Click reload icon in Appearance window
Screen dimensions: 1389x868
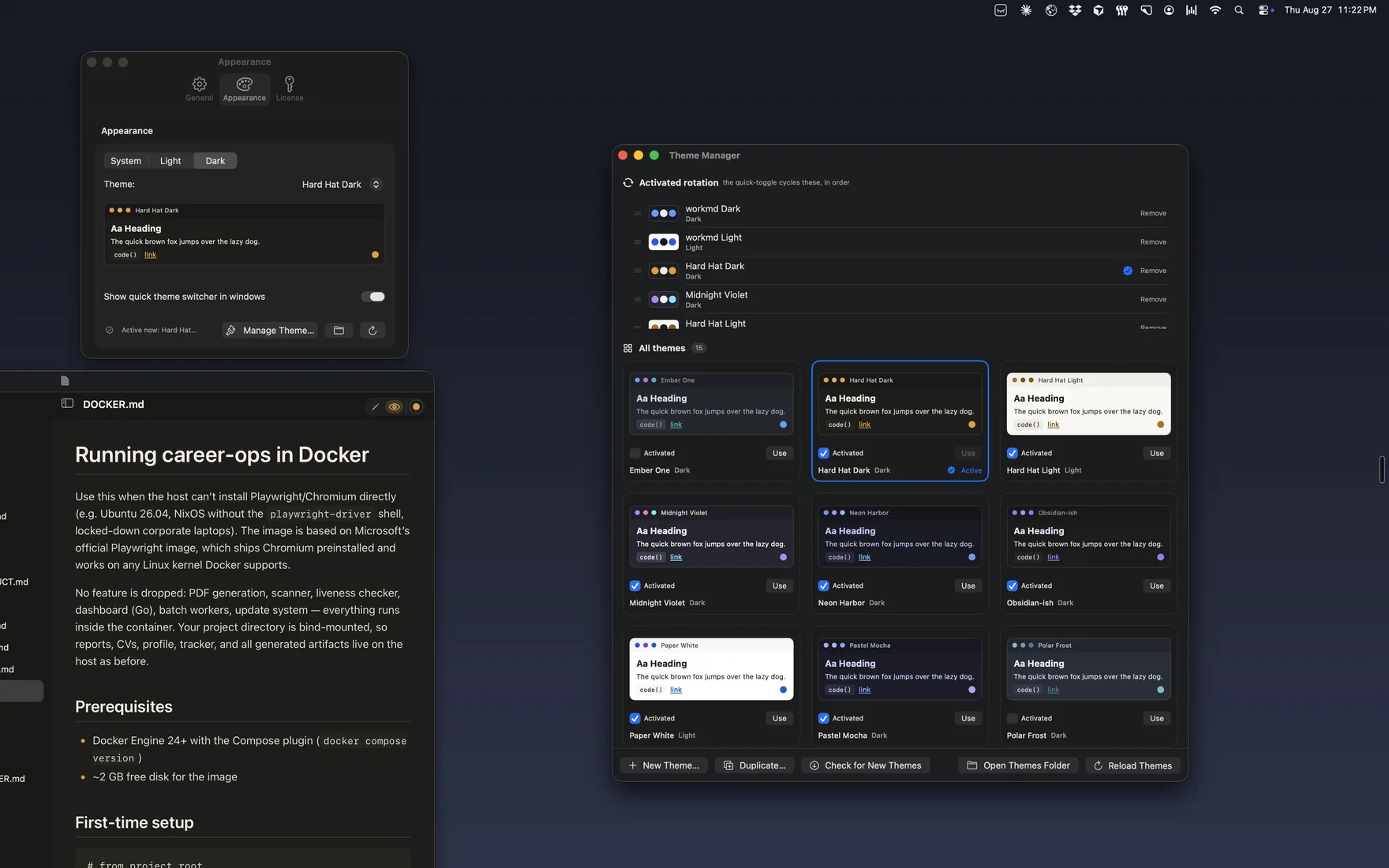click(x=373, y=331)
